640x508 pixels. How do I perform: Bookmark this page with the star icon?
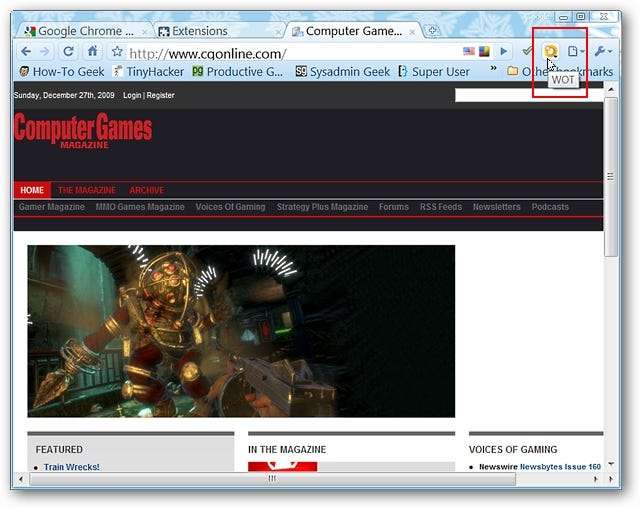point(117,52)
